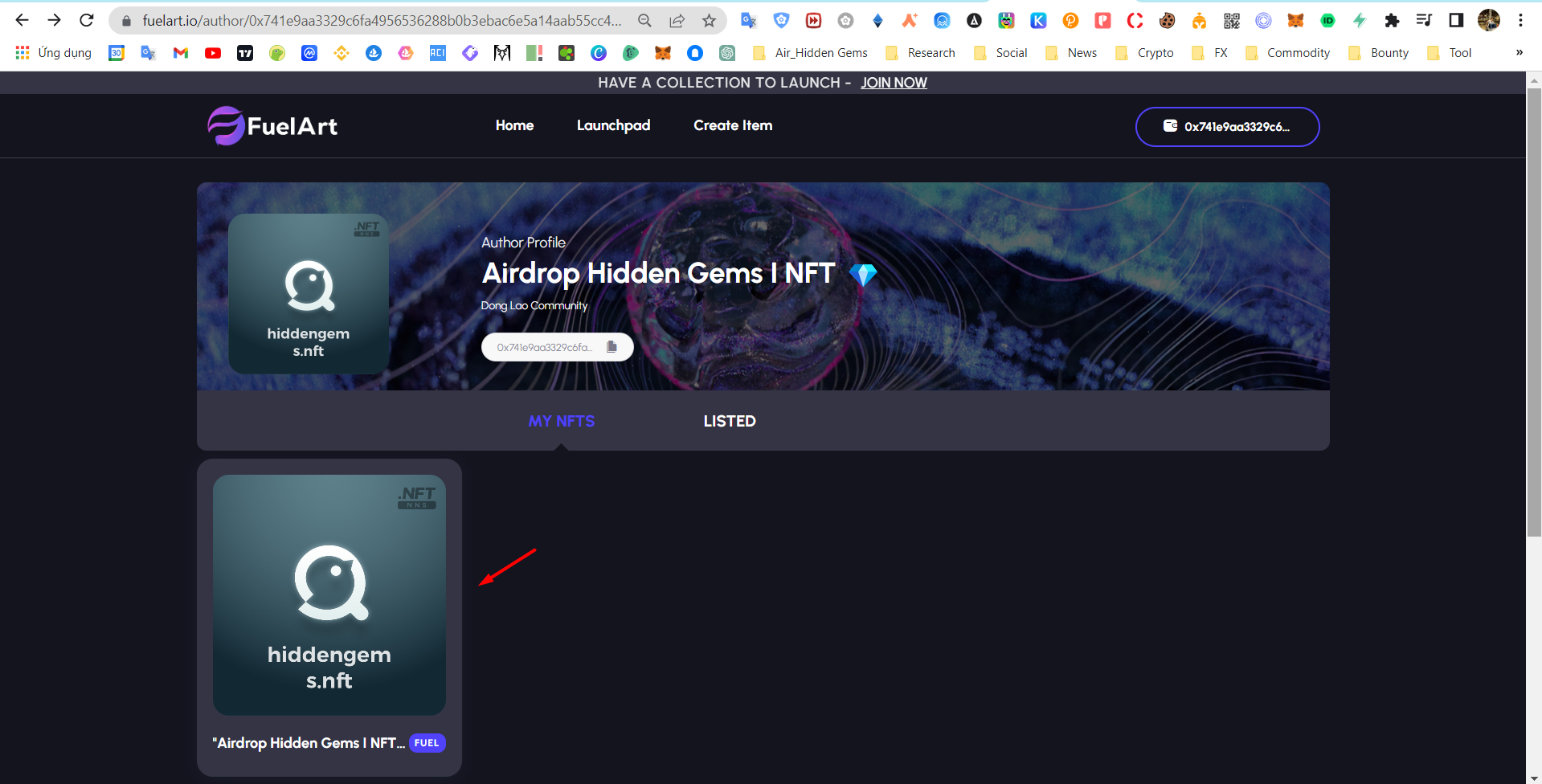
Task: Click the 0x741e9aa3329c6fa address pill
Action: tap(557, 347)
